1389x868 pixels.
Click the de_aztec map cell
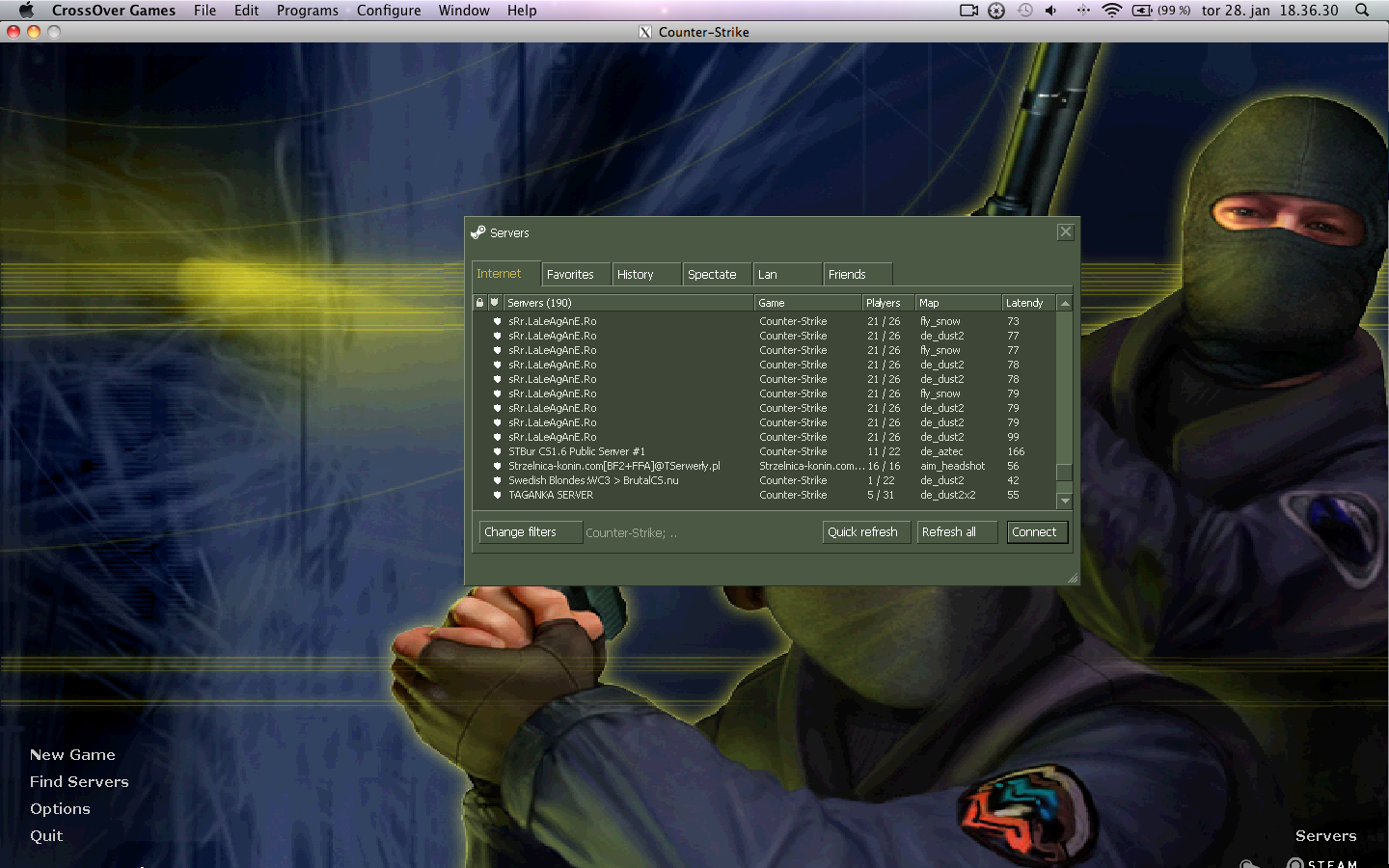coord(941,451)
